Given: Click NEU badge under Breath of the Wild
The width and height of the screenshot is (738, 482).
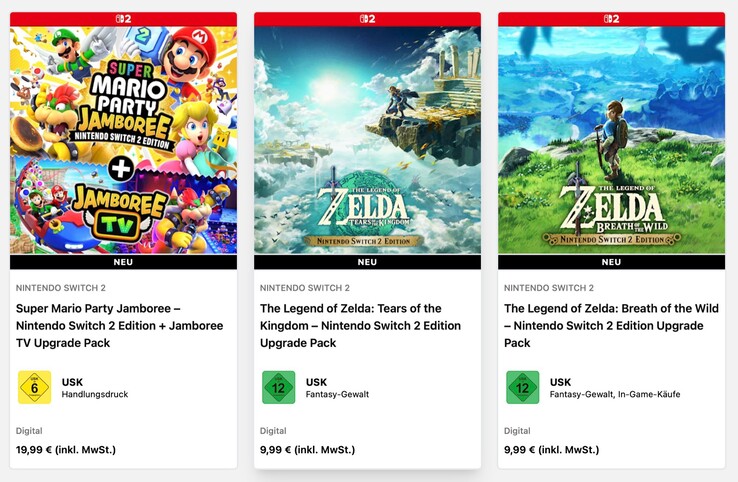Looking at the screenshot, I should coord(611,262).
